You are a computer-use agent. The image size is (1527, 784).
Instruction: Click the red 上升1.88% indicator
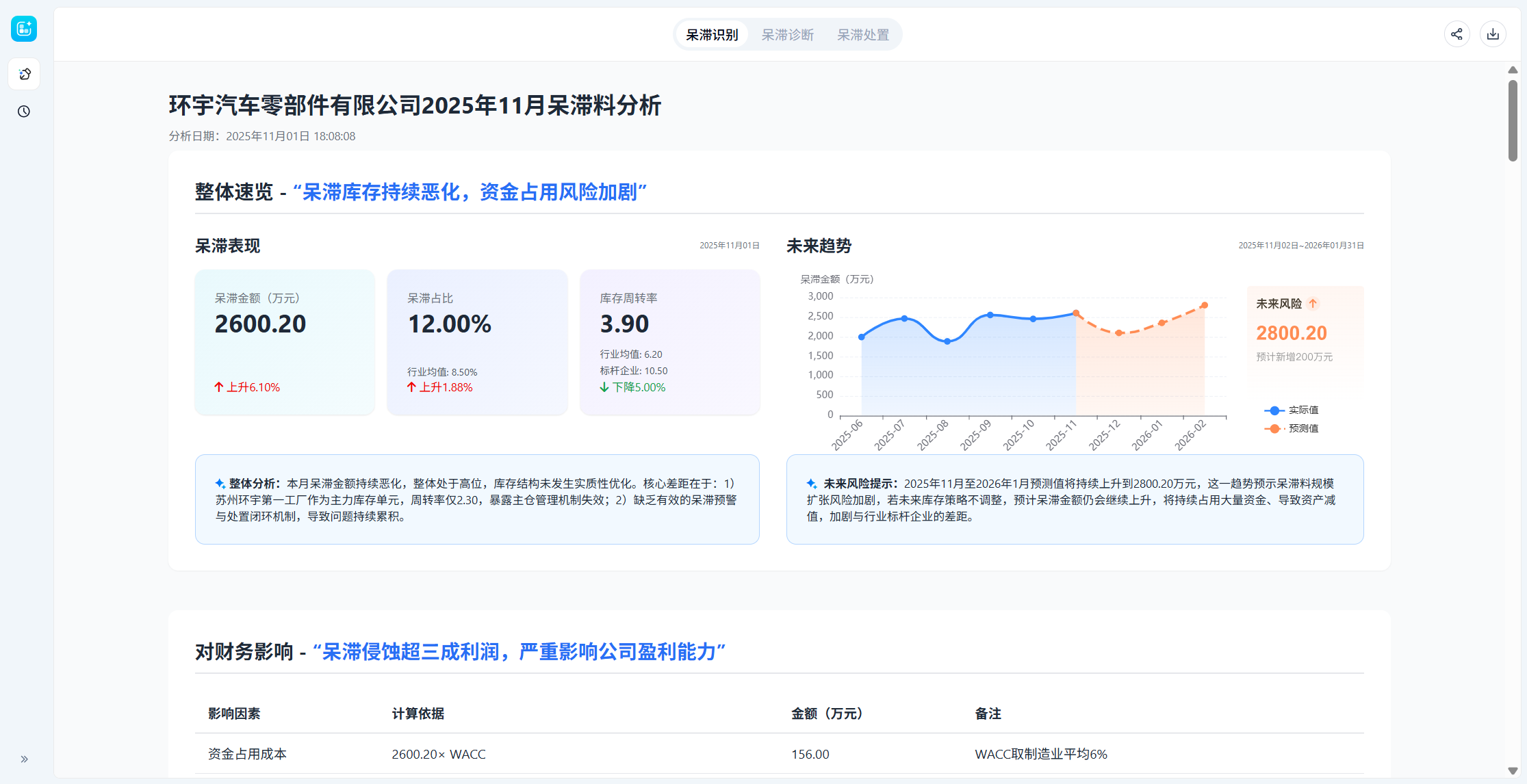point(439,387)
